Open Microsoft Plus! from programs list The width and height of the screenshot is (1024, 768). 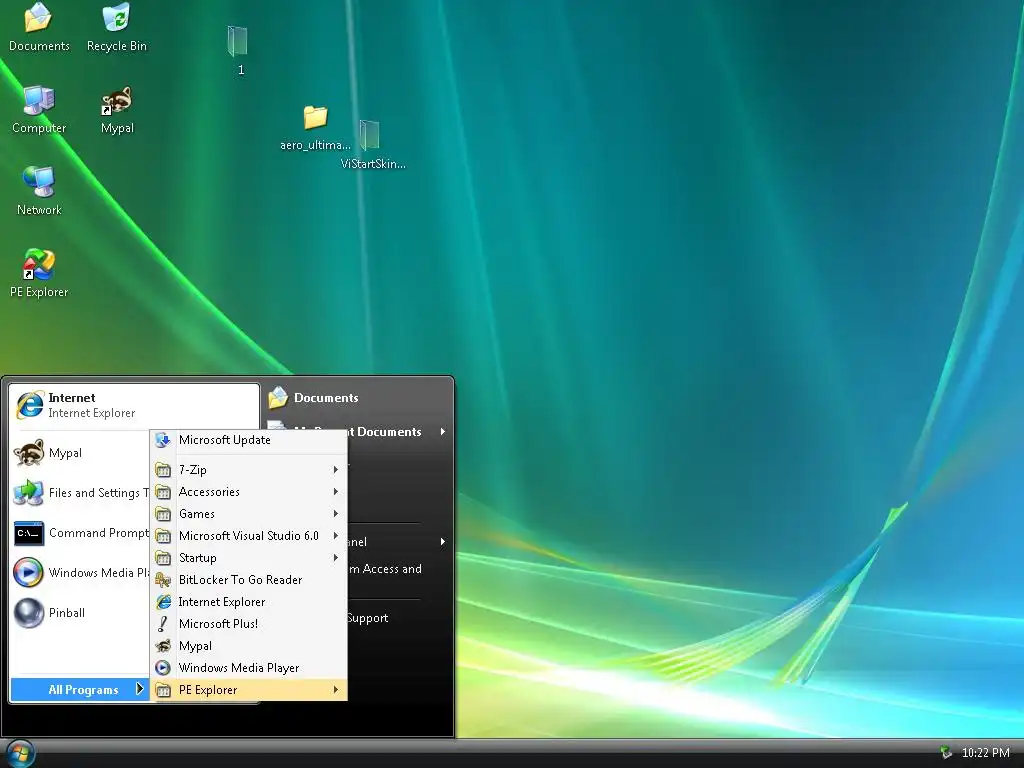(249, 624)
